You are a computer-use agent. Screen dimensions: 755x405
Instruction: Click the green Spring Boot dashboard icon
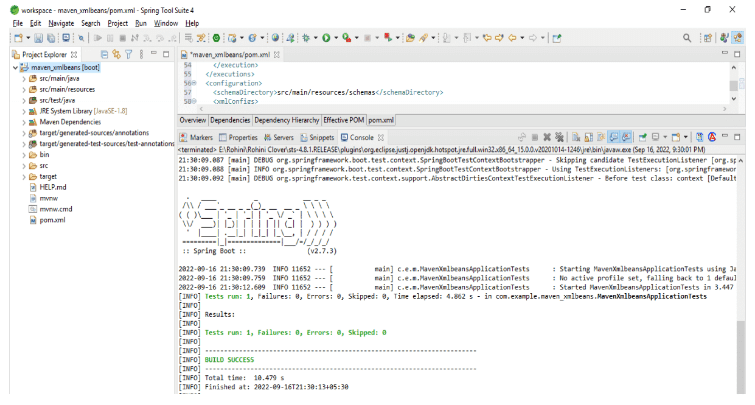pyautogui.click(x=217, y=38)
